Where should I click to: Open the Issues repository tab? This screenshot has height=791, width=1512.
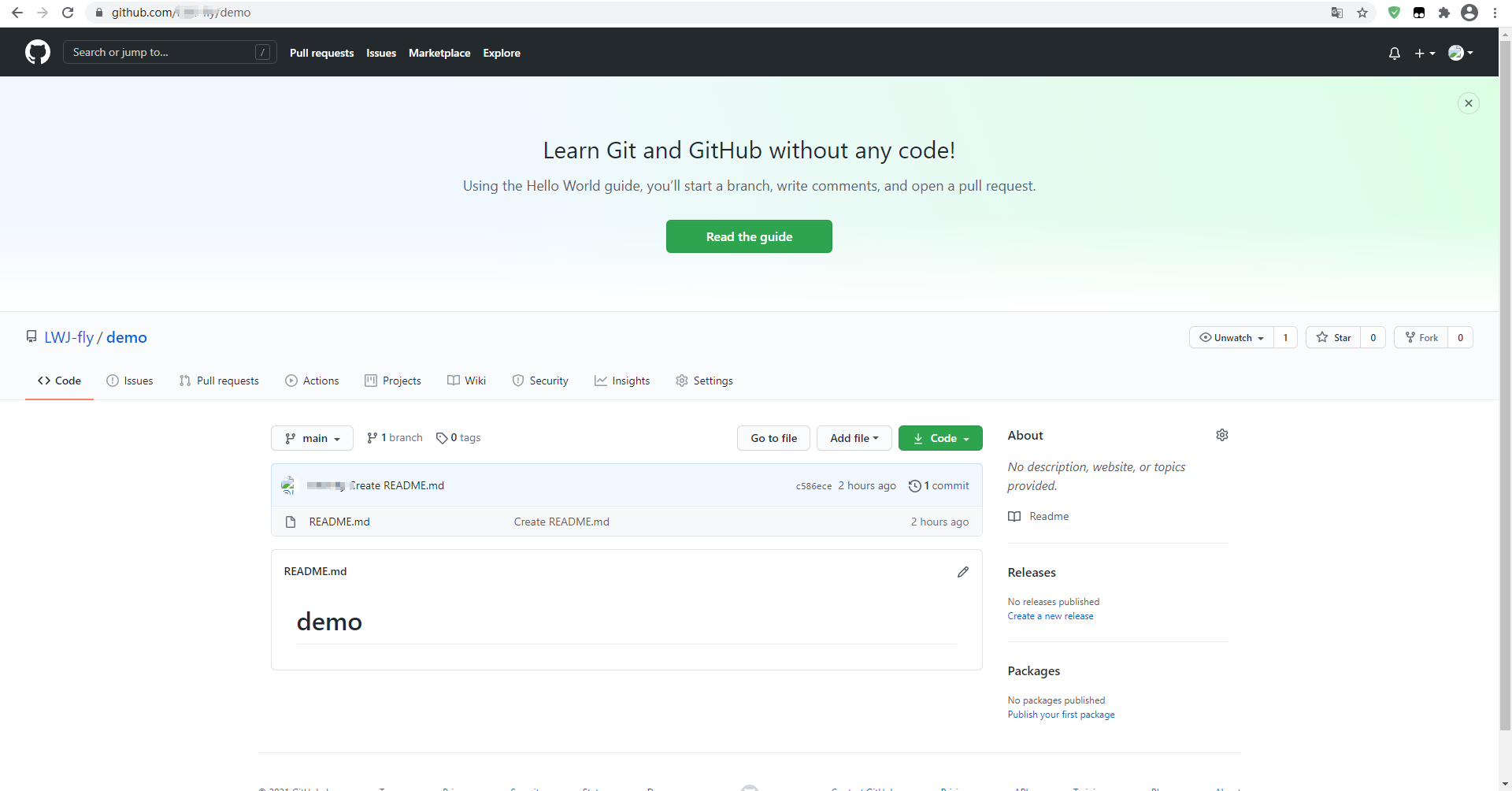coord(130,381)
